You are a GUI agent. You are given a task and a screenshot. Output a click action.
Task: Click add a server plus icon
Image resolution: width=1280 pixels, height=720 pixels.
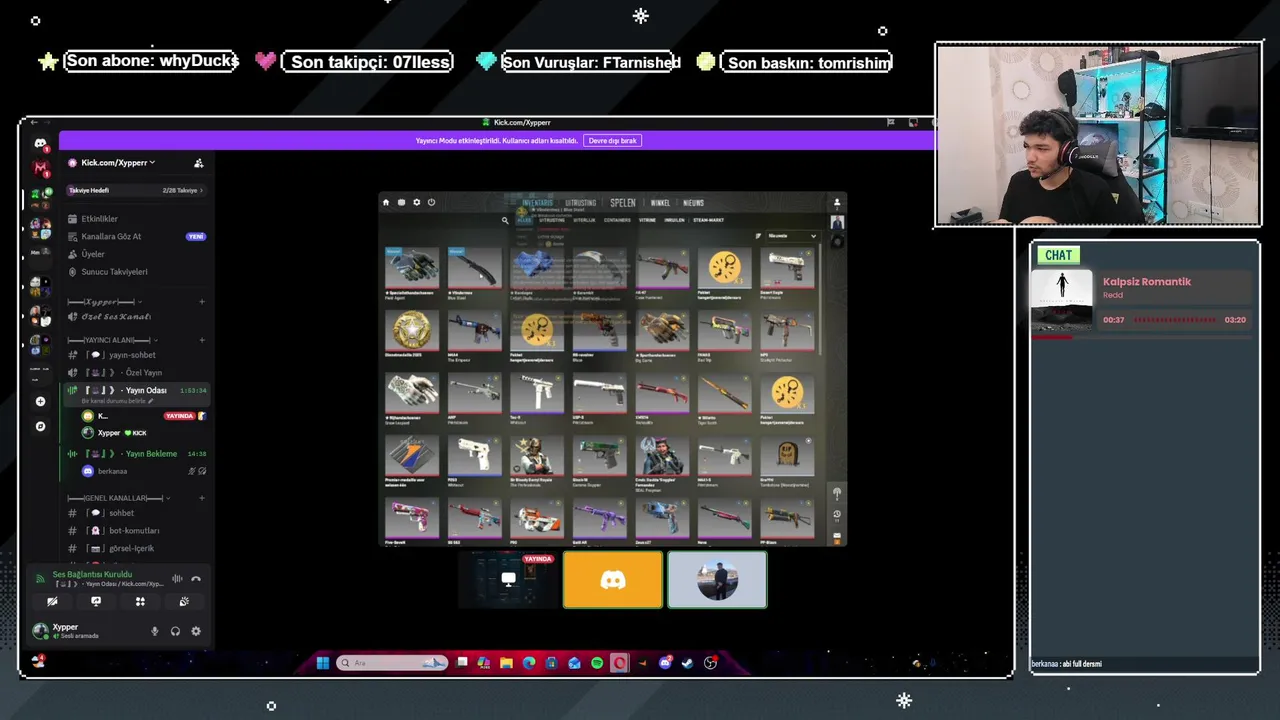point(40,401)
